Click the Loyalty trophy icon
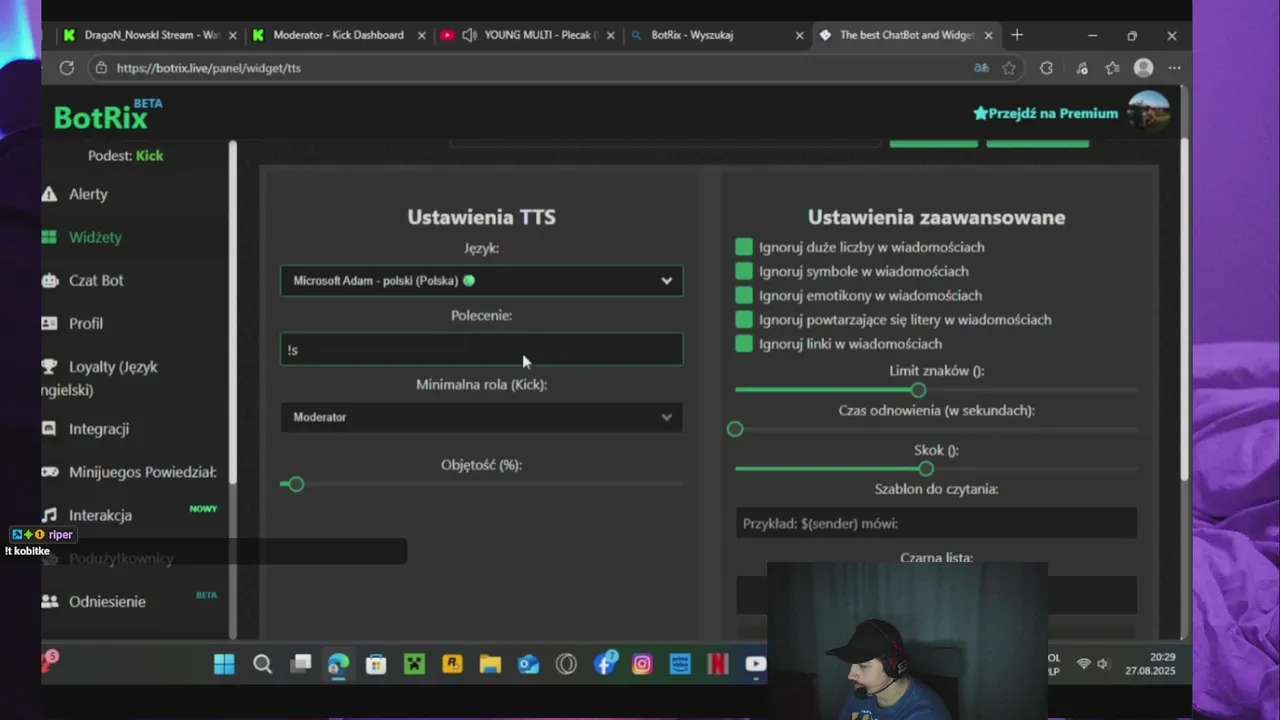The width and height of the screenshot is (1280, 720). coord(49,367)
